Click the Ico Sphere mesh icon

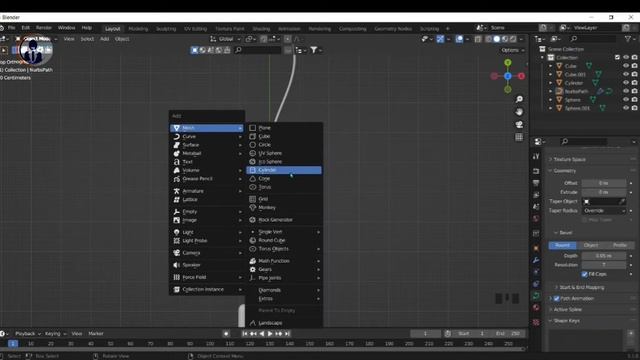click(253, 162)
